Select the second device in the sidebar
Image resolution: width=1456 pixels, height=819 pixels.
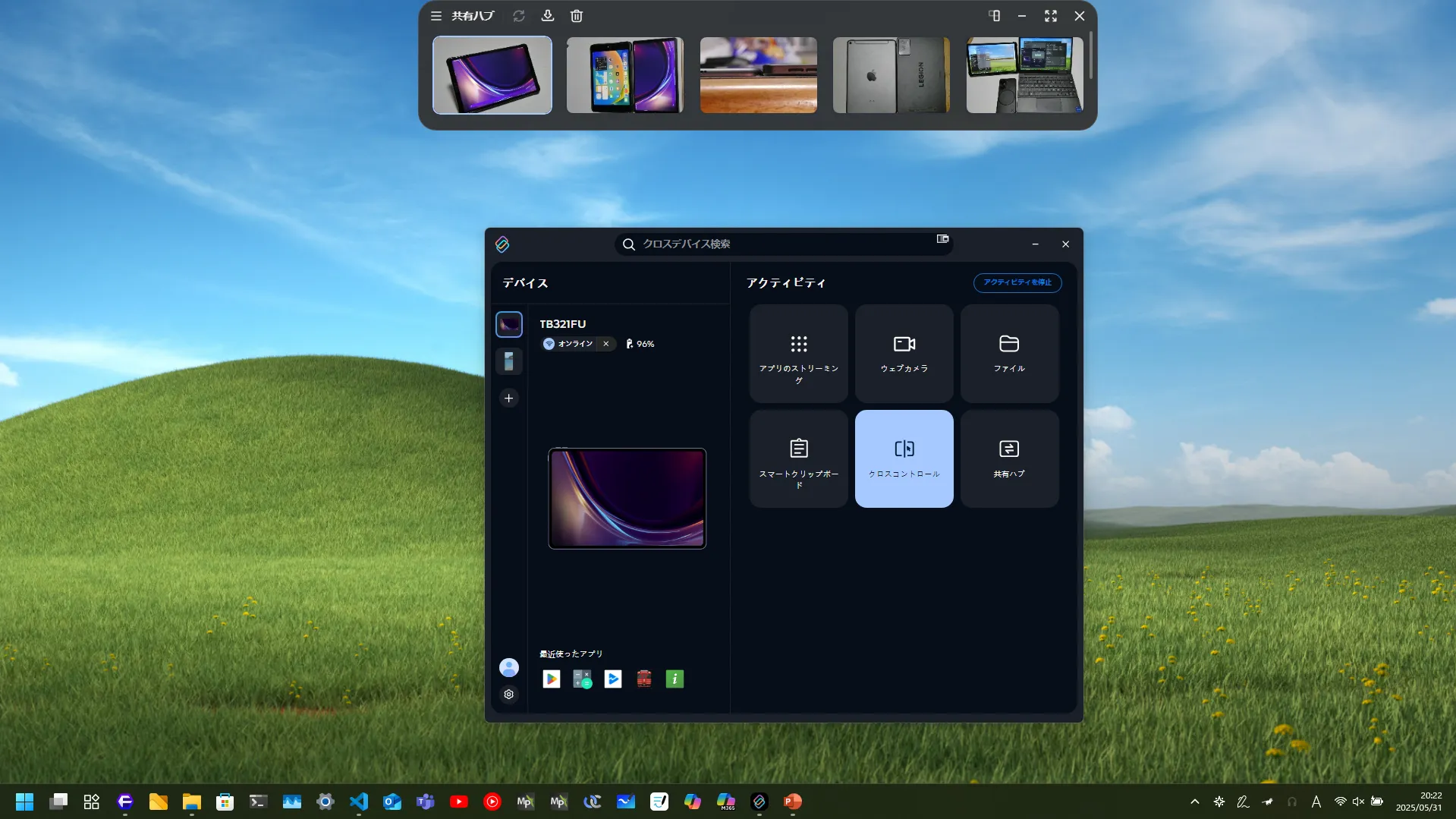(x=509, y=361)
